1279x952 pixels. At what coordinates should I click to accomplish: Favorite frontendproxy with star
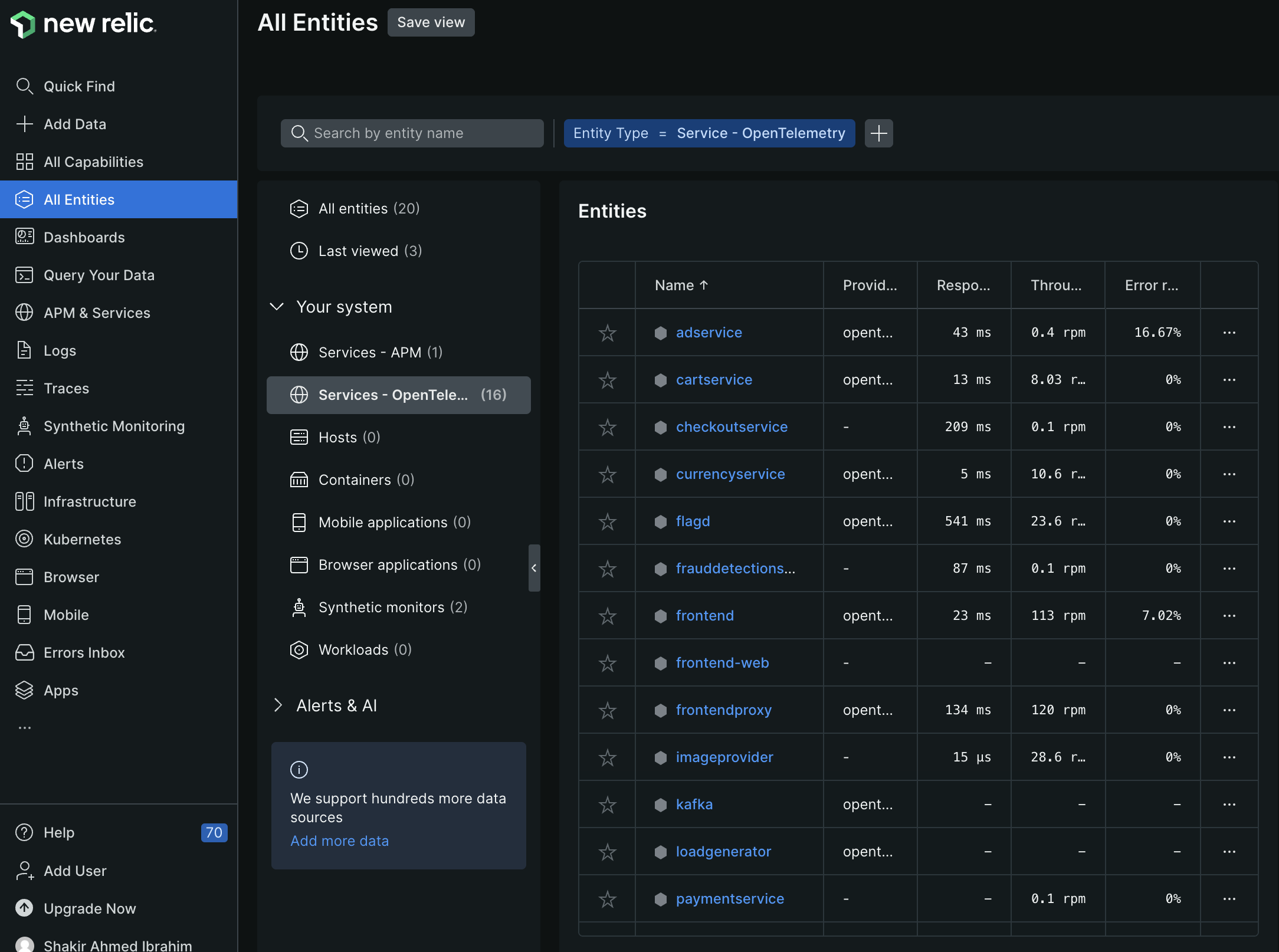[x=608, y=710]
